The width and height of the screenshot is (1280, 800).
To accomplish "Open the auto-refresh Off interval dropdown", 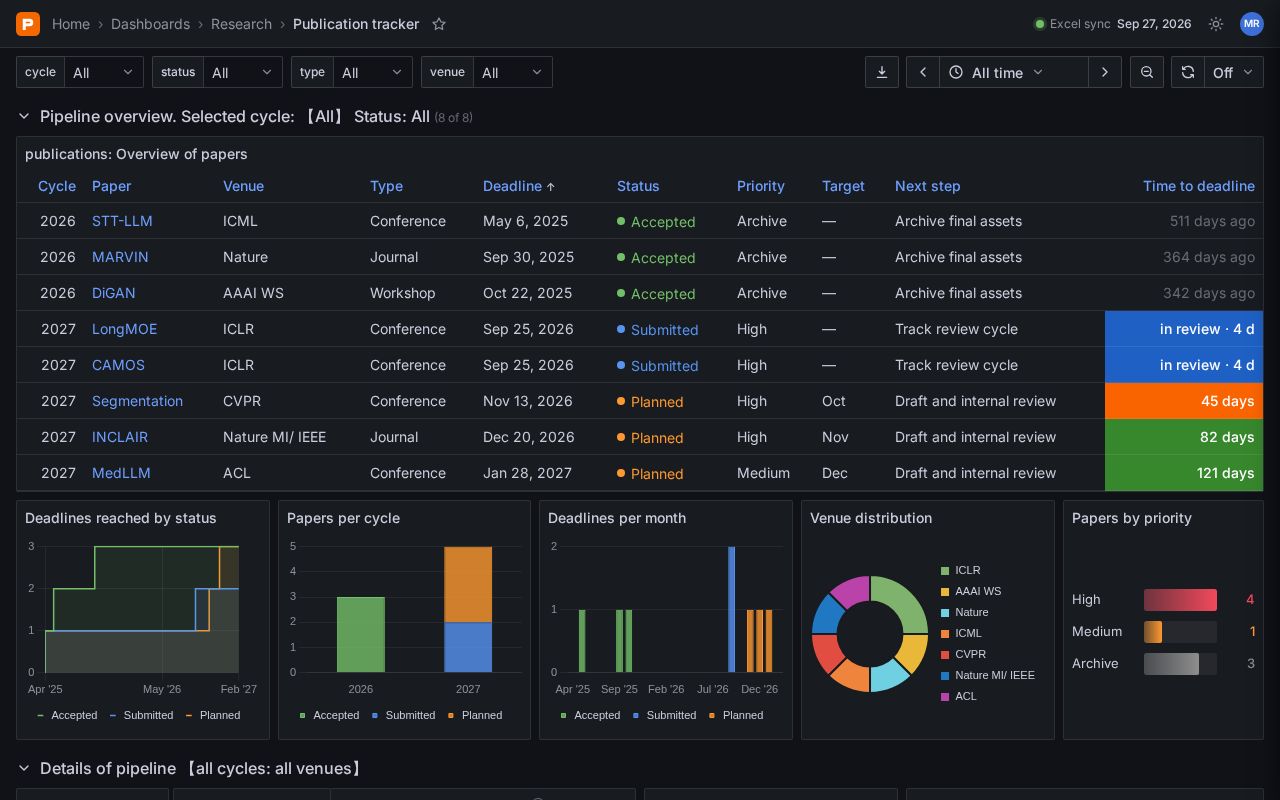I will pyautogui.click(x=1234, y=72).
